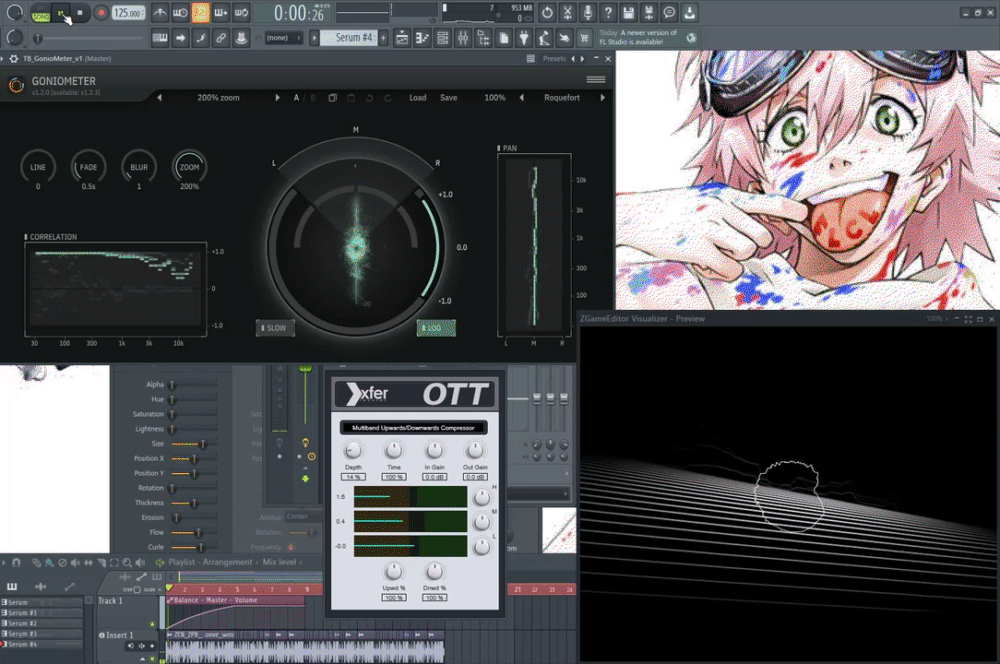Toggle the link (multilink controllers) icon
The height and width of the screenshot is (664, 1000).
pos(221,38)
